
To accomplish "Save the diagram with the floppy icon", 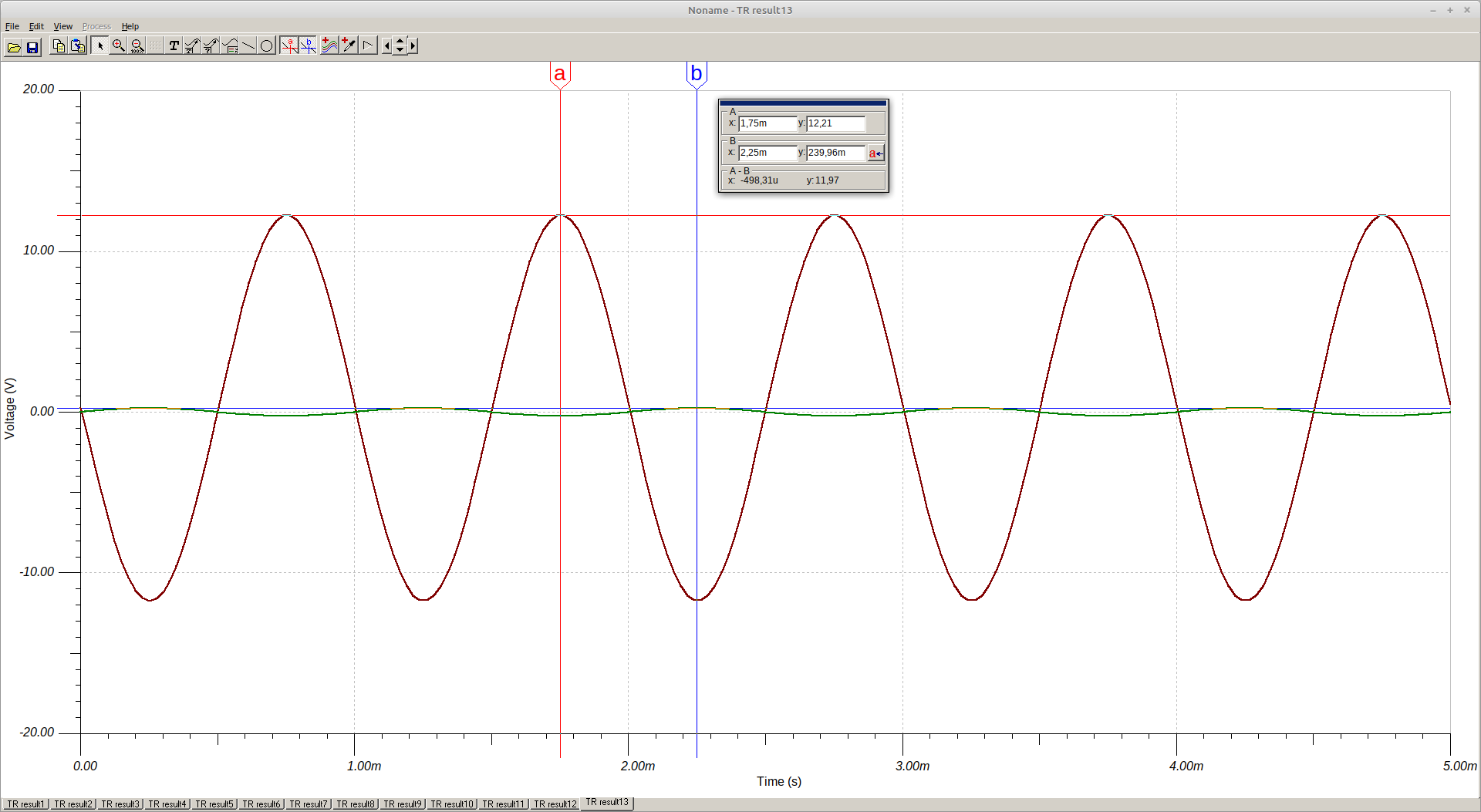I will (x=32, y=46).
